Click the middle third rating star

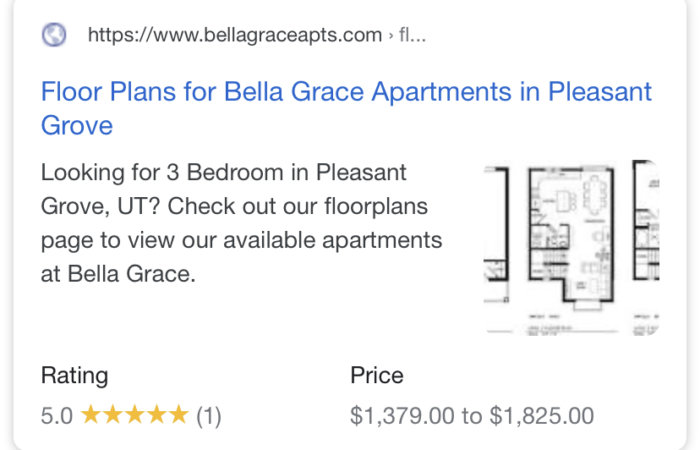pyautogui.click(x=135, y=414)
